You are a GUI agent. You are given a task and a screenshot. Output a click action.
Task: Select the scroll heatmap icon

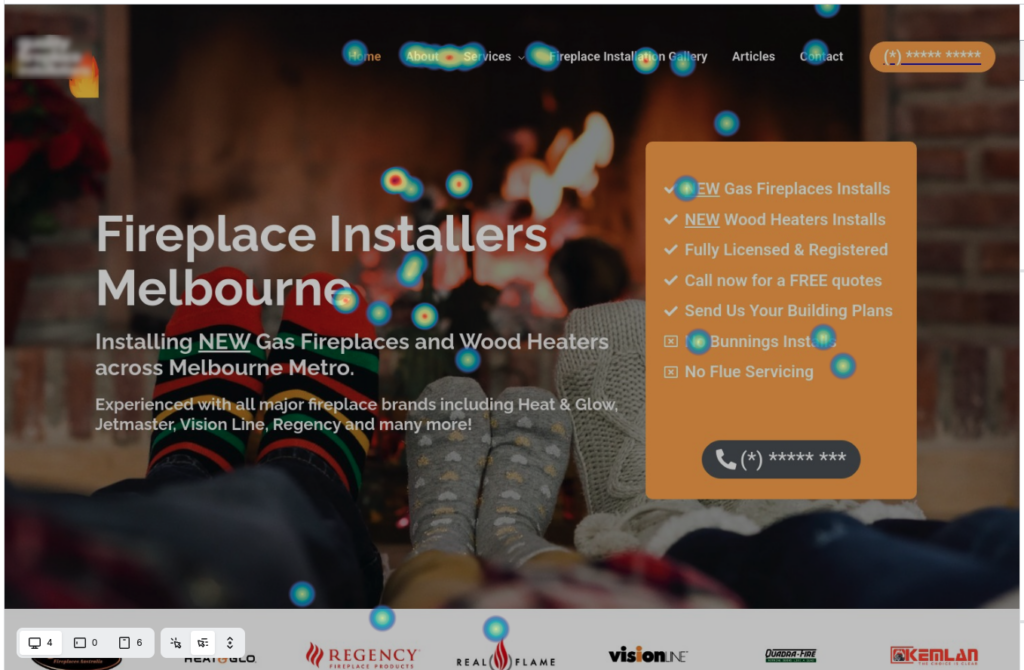230,643
